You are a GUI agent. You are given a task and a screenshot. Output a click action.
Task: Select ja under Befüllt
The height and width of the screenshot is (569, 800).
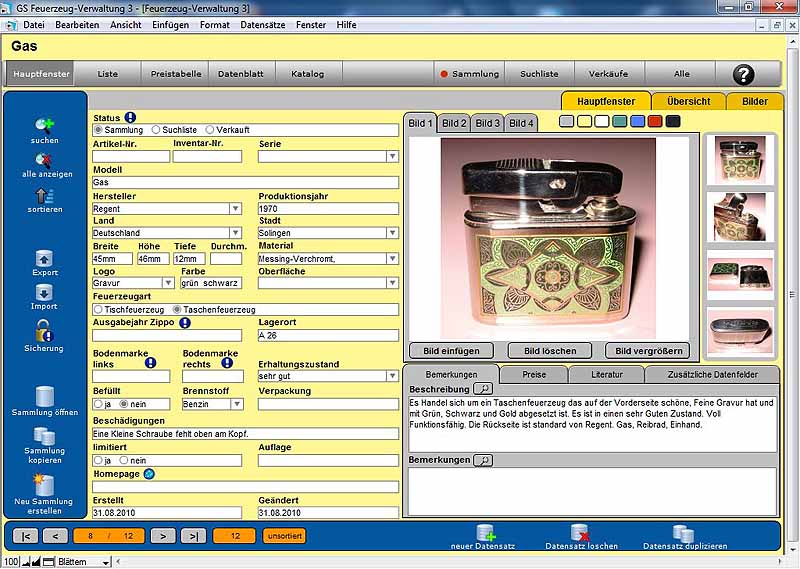(x=98, y=404)
